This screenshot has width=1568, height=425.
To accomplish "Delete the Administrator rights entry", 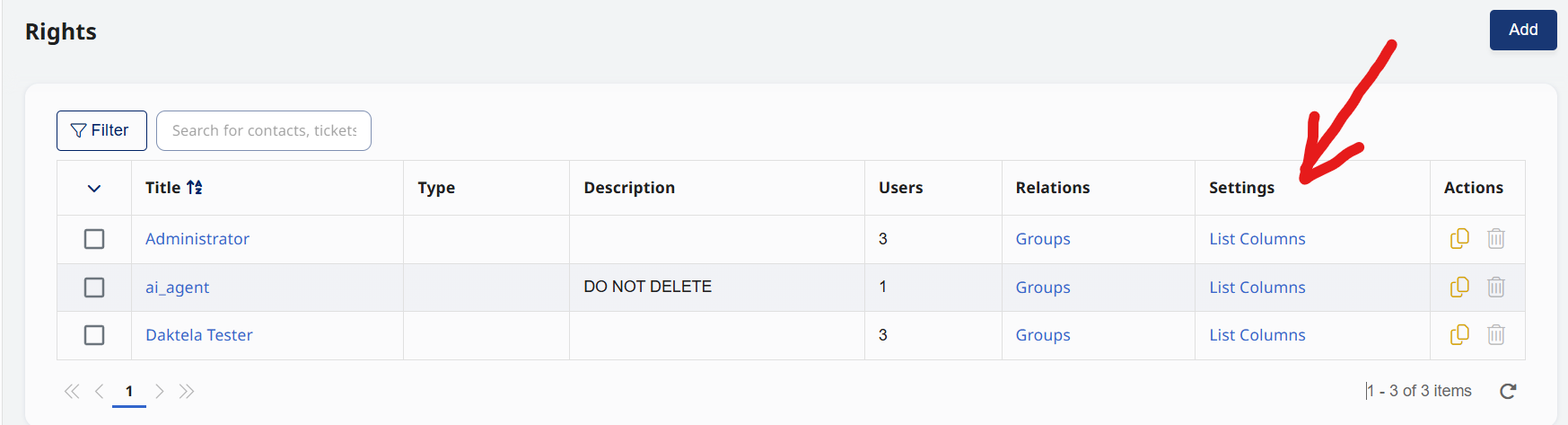I will click(x=1495, y=238).
